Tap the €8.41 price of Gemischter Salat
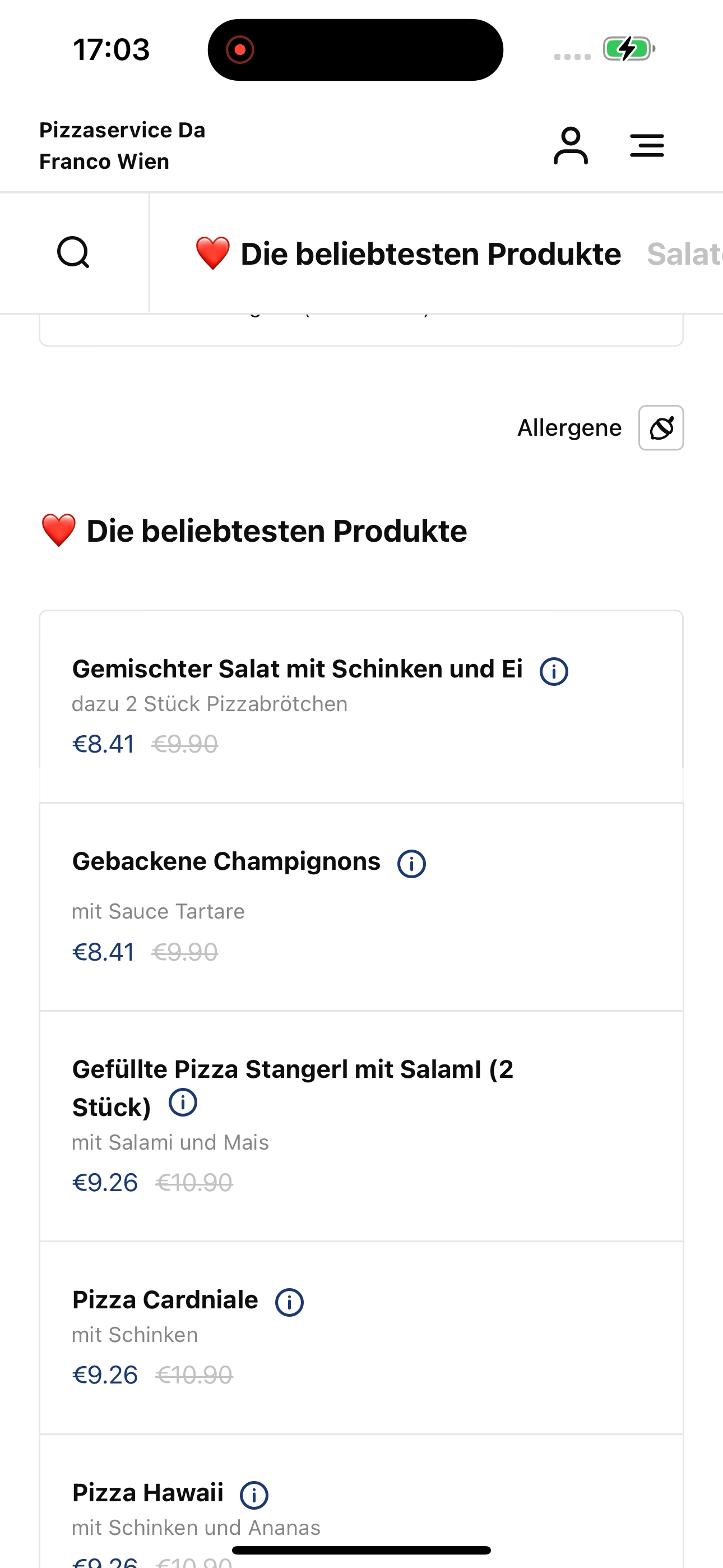The width and height of the screenshot is (723, 1568). pos(104,744)
